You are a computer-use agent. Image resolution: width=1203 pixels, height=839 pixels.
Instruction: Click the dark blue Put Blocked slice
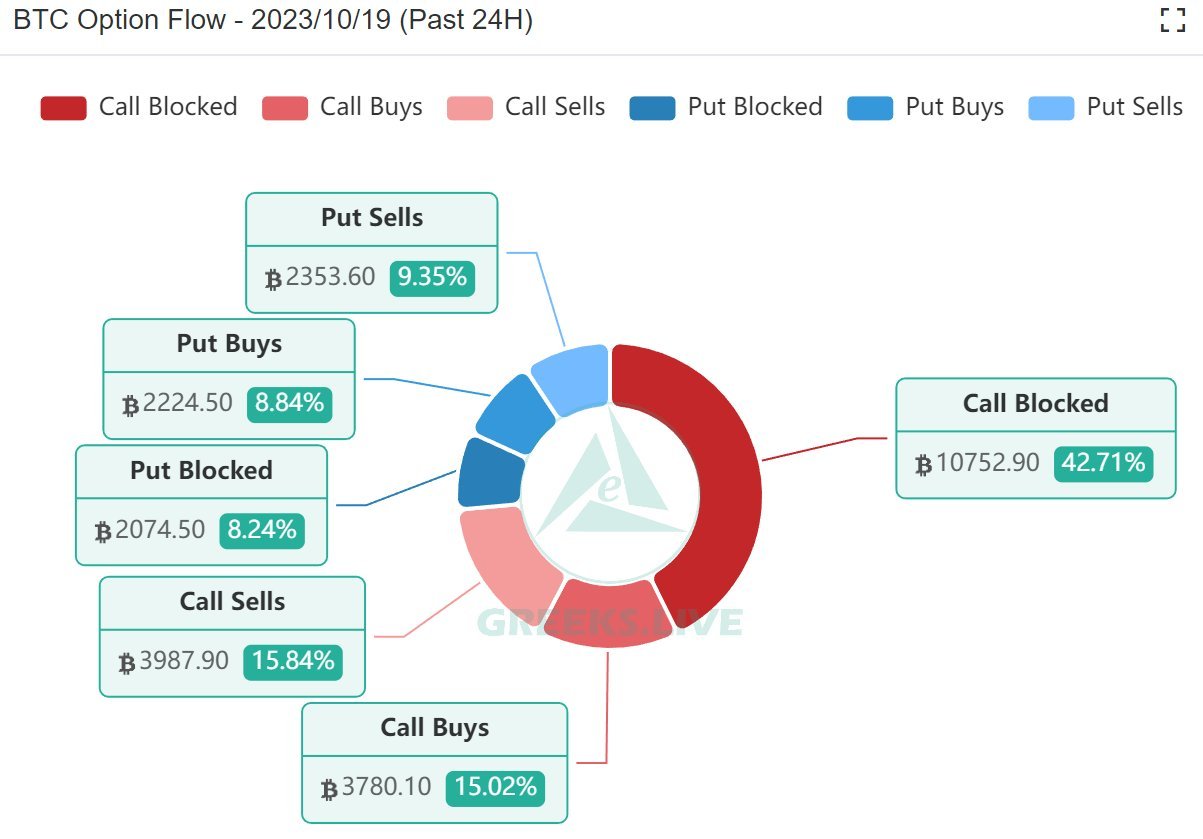click(489, 474)
